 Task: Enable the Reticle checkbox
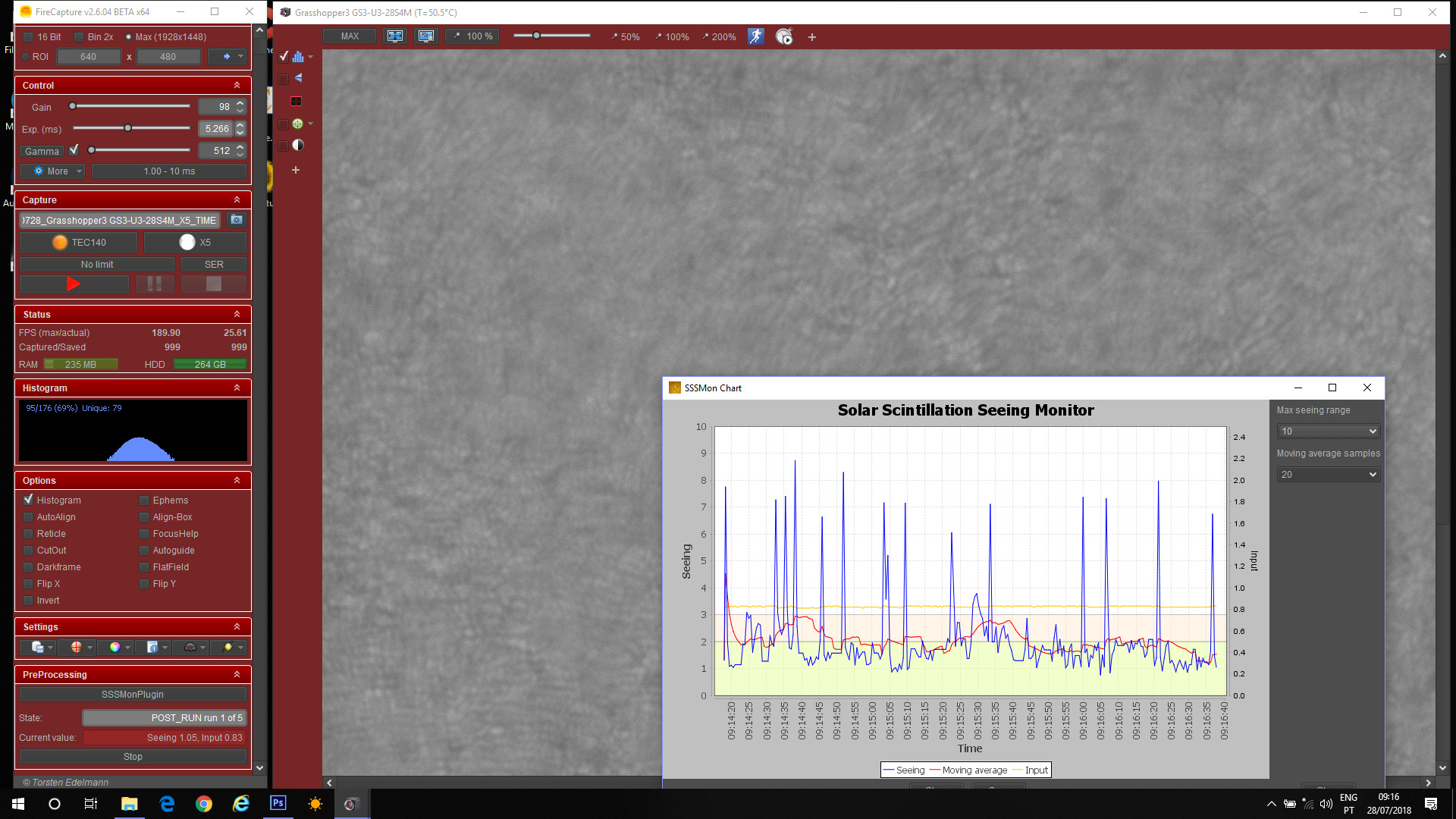click(28, 533)
